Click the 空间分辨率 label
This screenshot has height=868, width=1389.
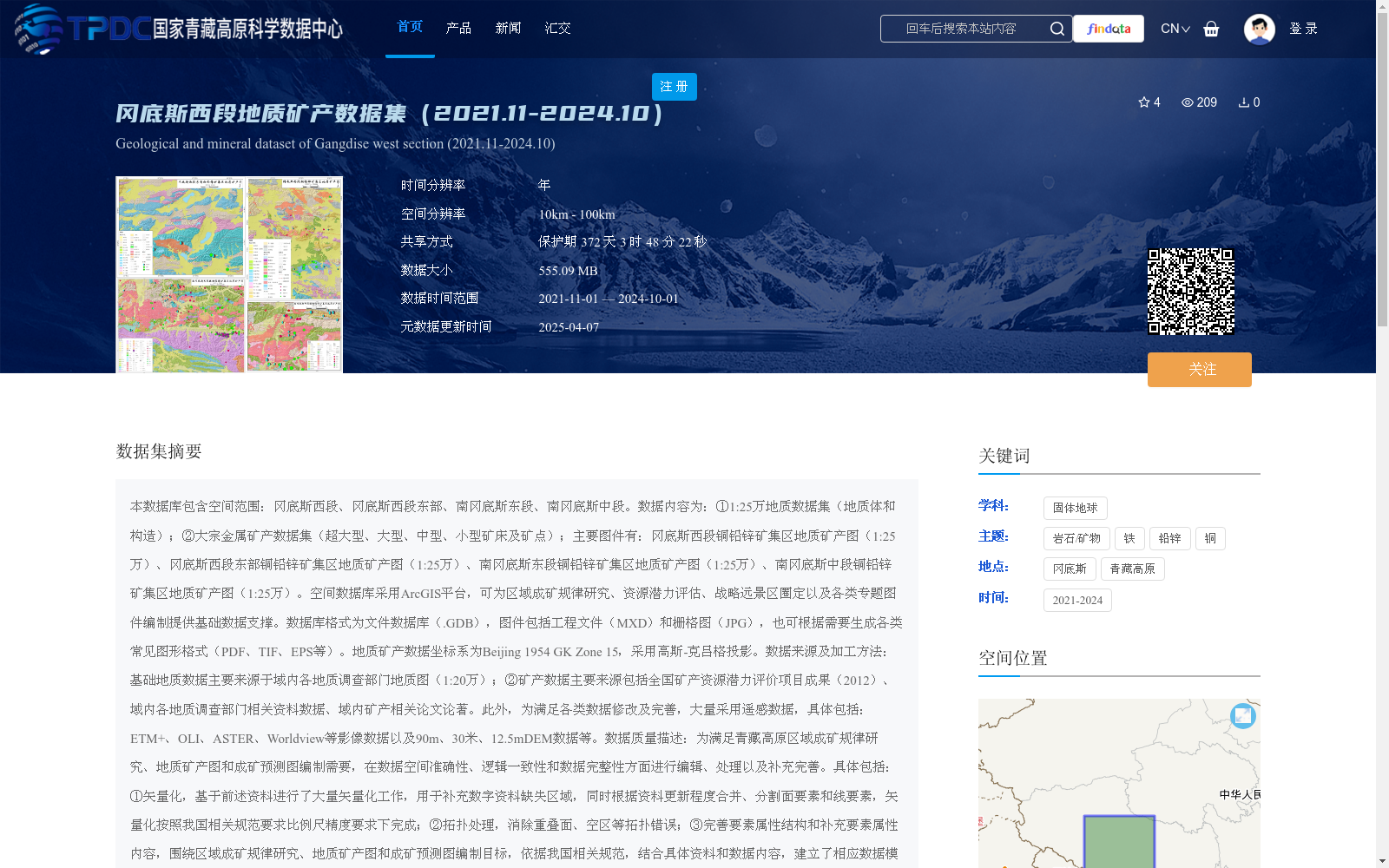433,214
